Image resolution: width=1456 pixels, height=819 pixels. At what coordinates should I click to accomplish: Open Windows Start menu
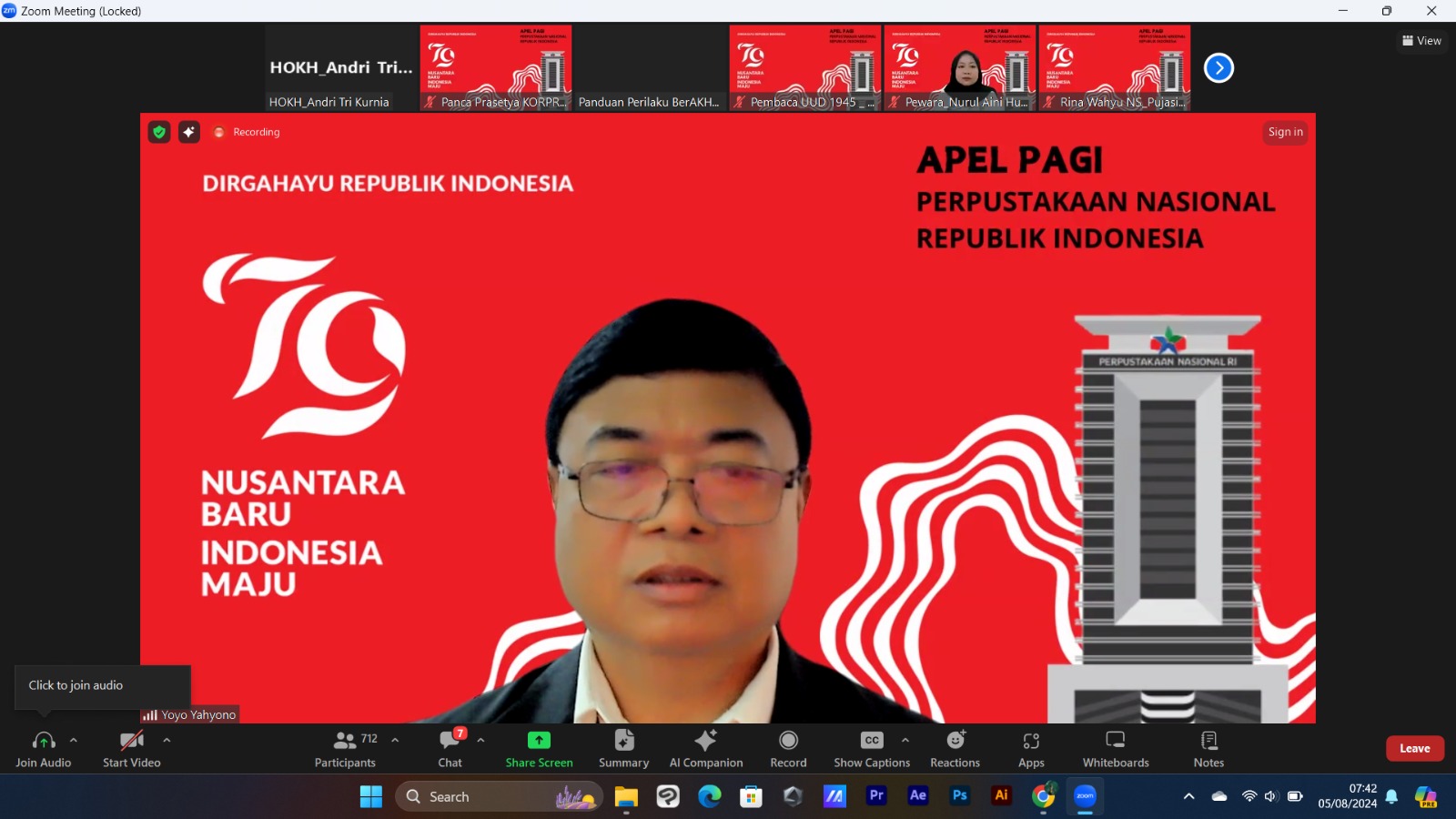pos(371,797)
